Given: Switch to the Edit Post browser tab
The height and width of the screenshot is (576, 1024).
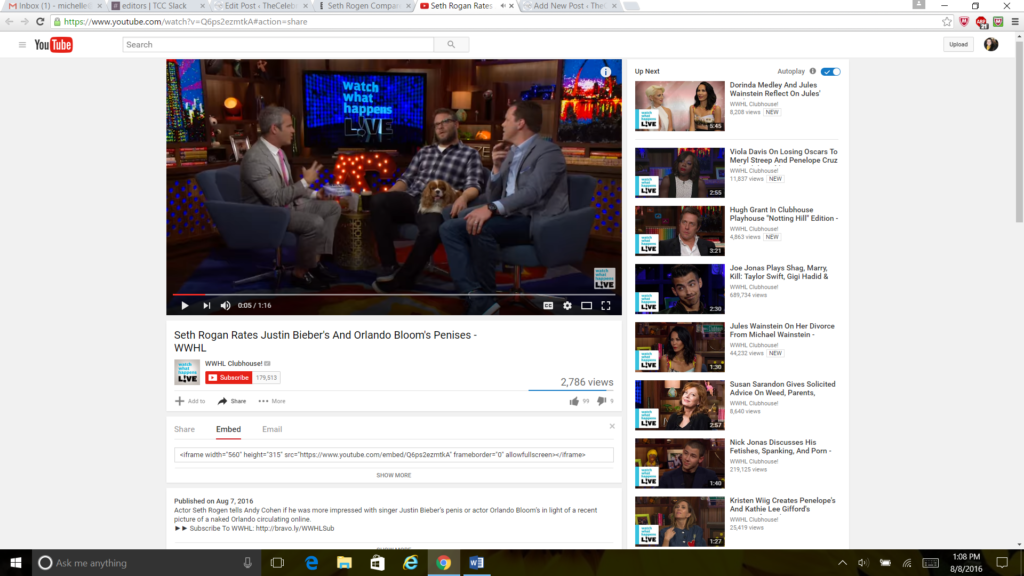Looking at the screenshot, I should click(x=260, y=6).
